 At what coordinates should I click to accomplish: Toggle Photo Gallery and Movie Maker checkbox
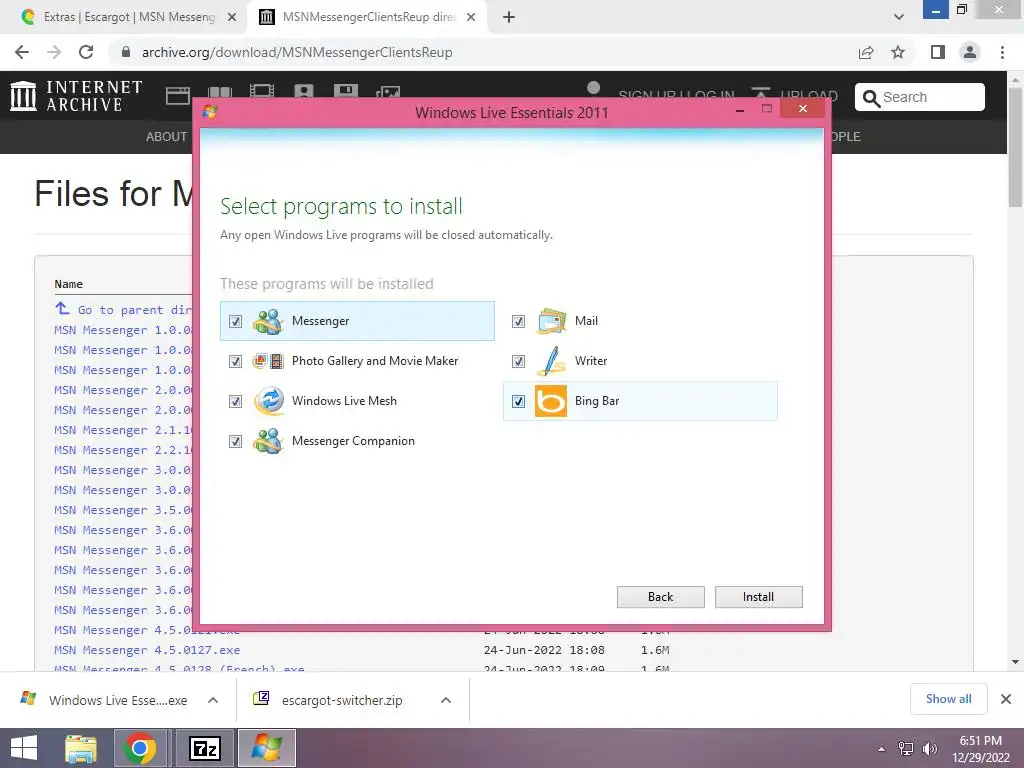(x=235, y=361)
